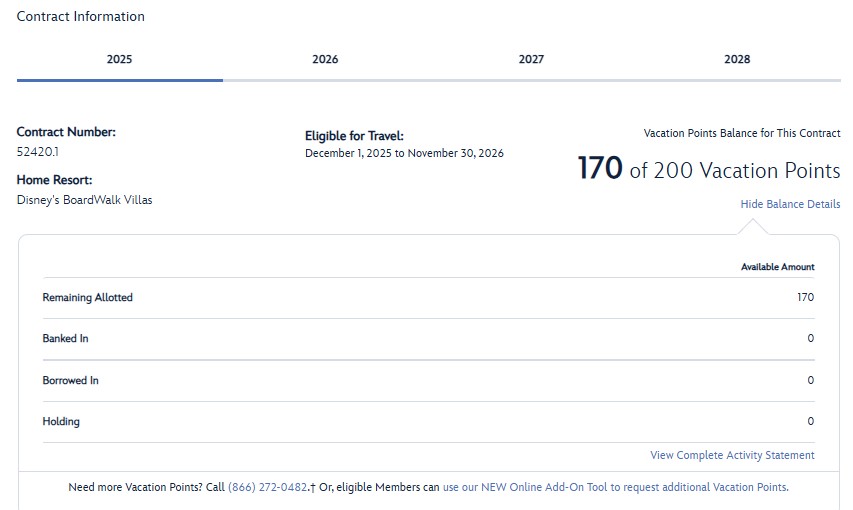853x510 pixels.
Task: Click the Banked In row label
Action: (66, 339)
